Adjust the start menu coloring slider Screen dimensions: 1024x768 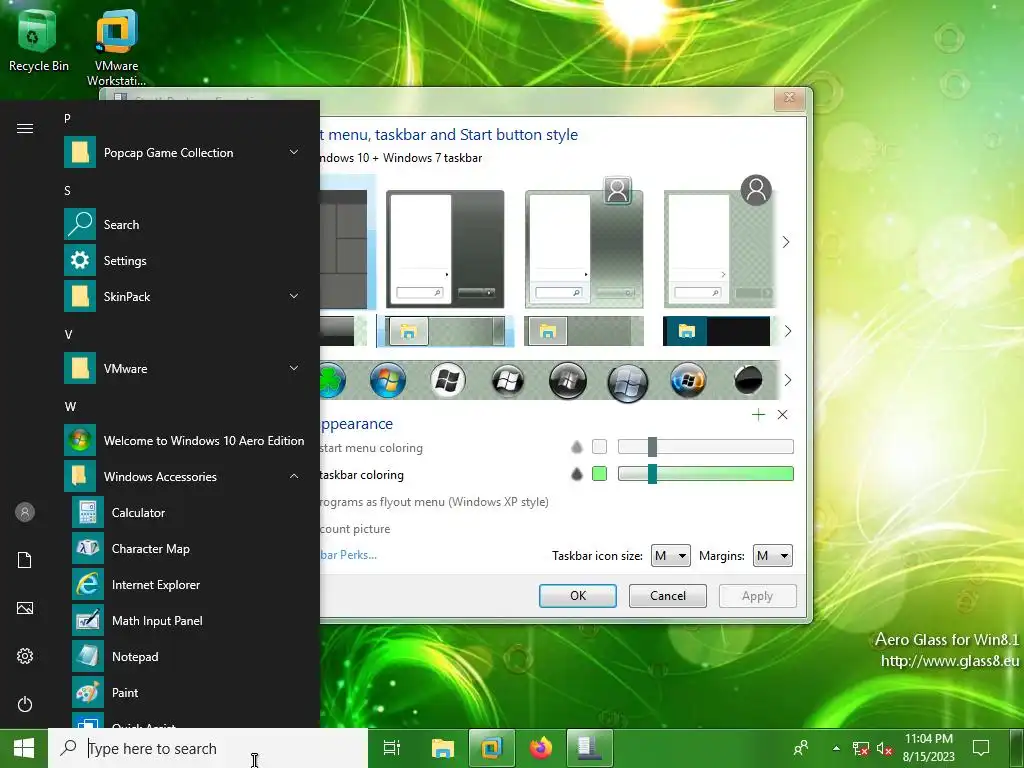click(x=706, y=447)
